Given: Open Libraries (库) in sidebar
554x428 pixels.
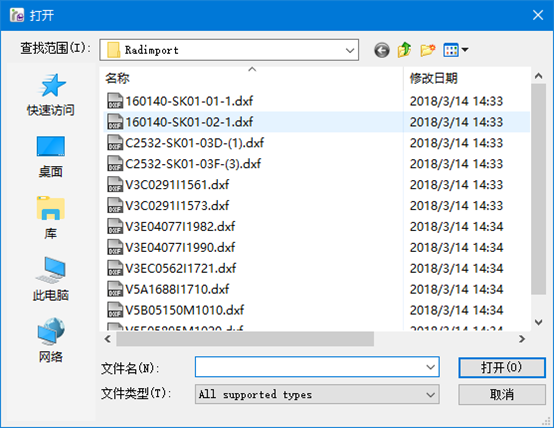Looking at the screenshot, I should (51, 218).
